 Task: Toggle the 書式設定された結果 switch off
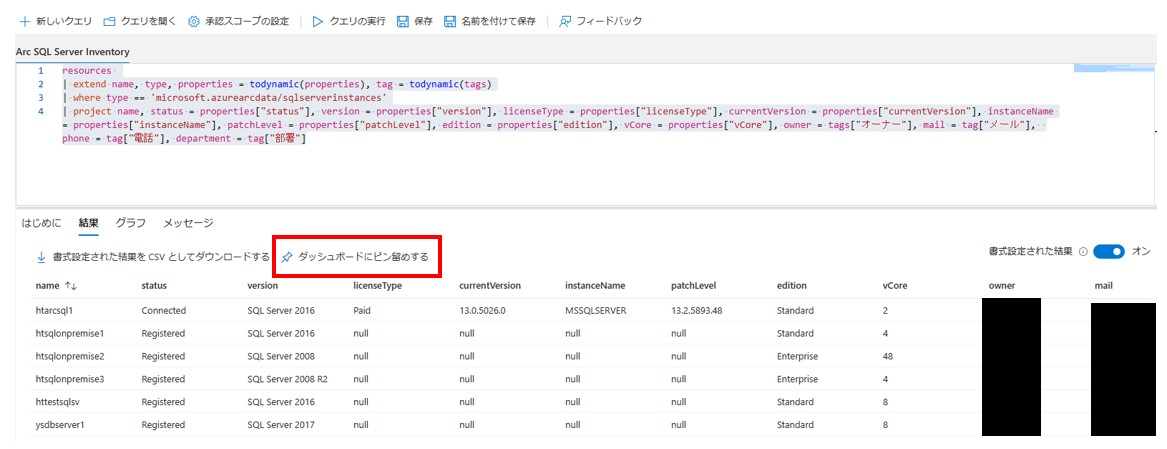pos(1109,252)
